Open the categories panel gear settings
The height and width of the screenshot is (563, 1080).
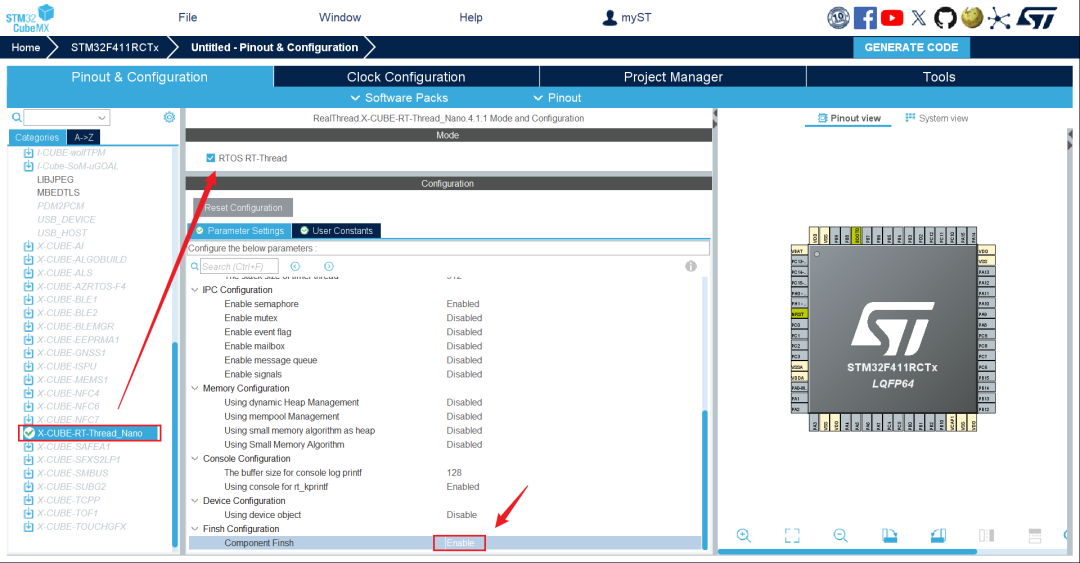169,117
